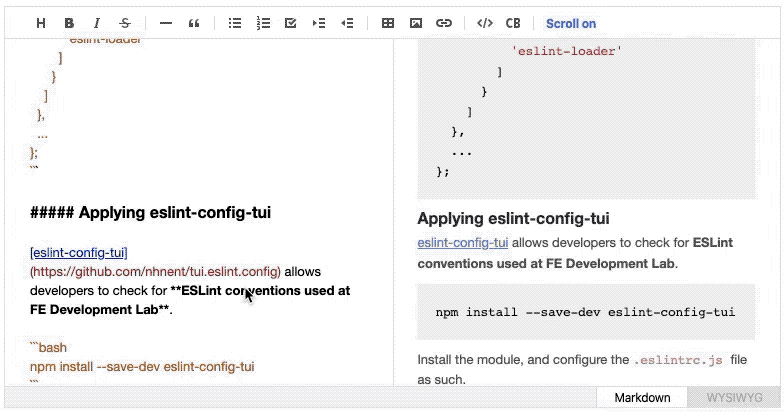Insert a code block with CB
The height and width of the screenshot is (412, 784).
pyautogui.click(x=513, y=23)
